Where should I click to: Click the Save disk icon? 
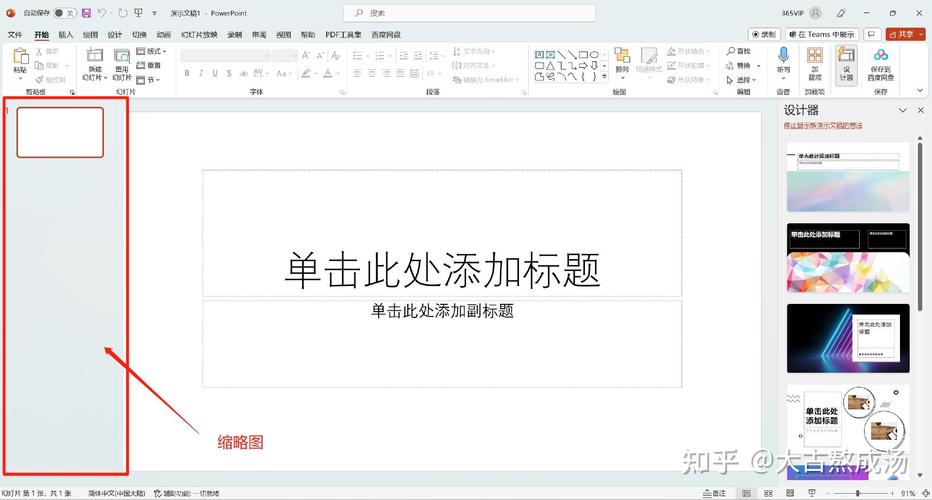[x=87, y=12]
